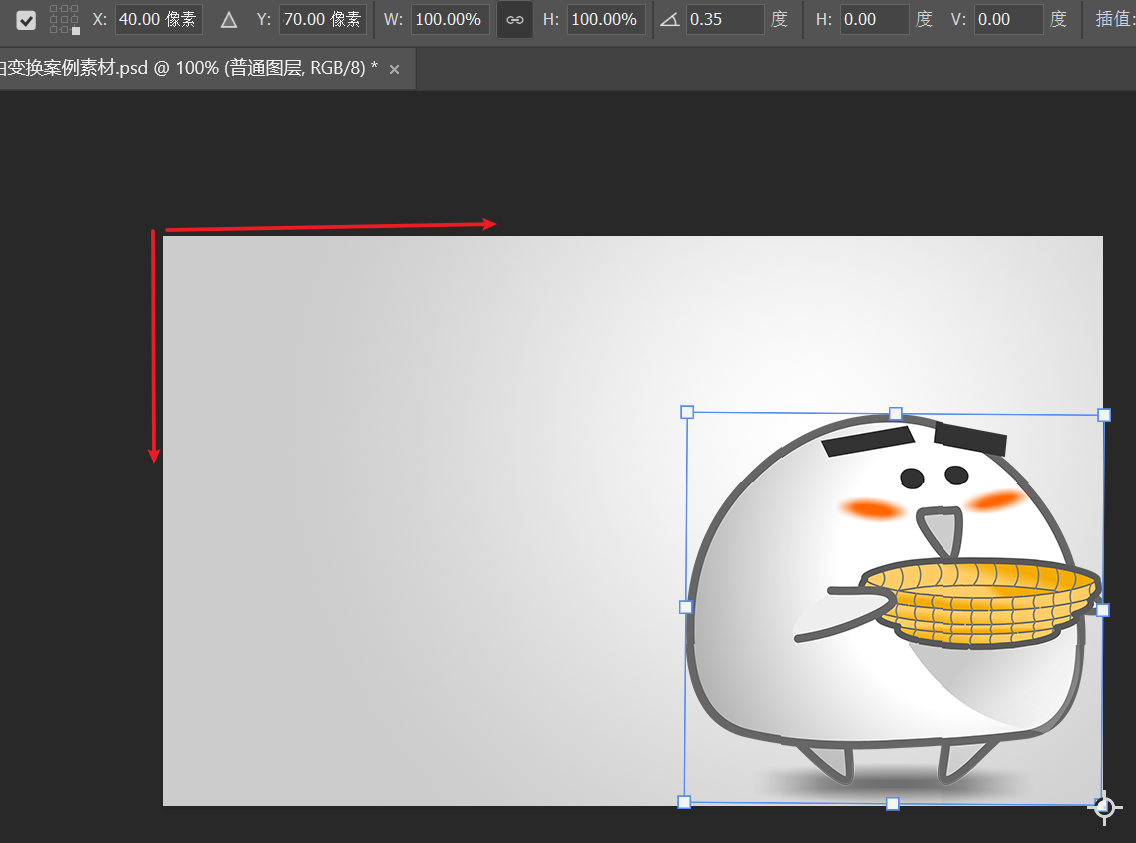Click the X position input showing 40.00
The width and height of the screenshot is (1136, 843).
tap(158, 19)
